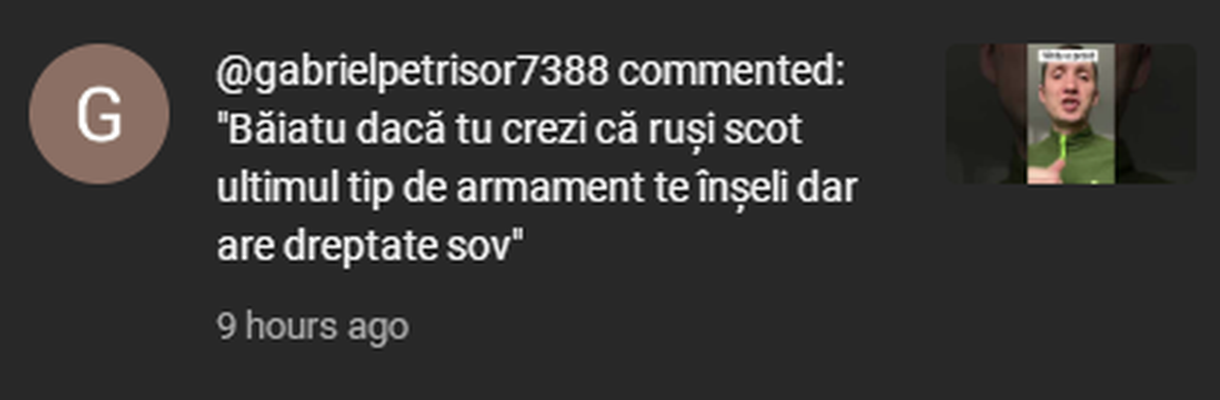Click the man's face in the video thumbnail
This screenshot has height=400, width=1220.
(1066, 97)
